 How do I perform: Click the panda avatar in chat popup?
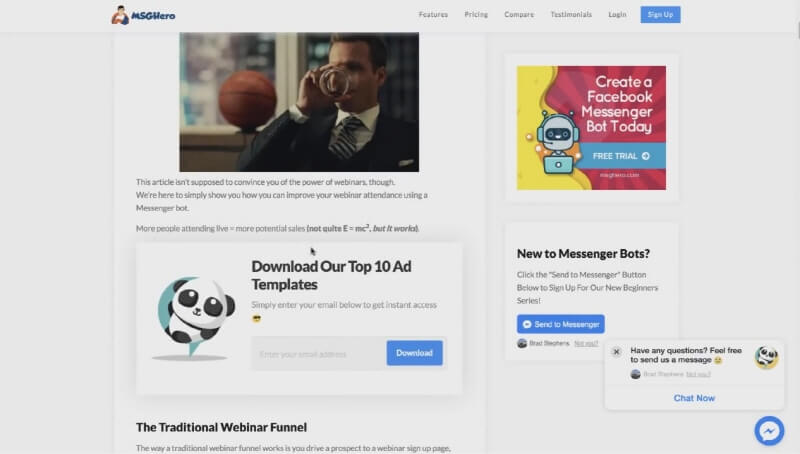(x=766, y=357)
